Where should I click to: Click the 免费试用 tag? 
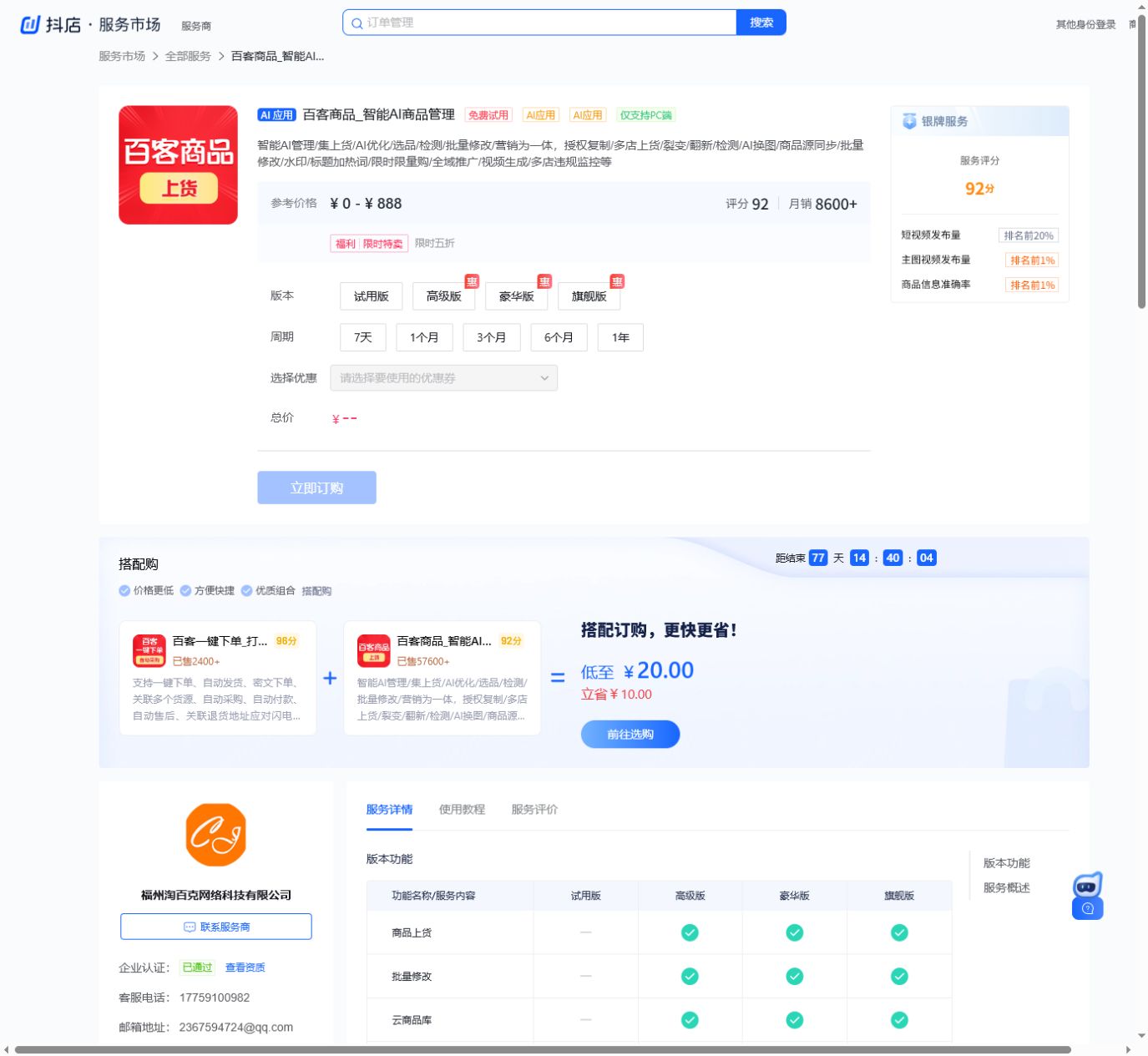[488, 115]
